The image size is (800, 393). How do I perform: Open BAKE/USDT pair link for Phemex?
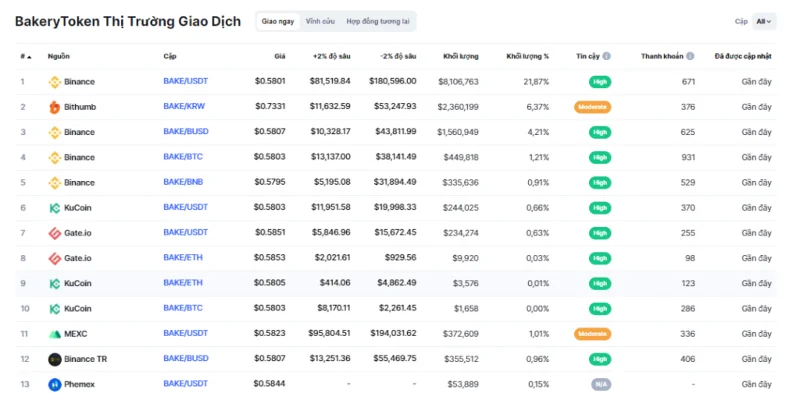tap(186, 383)
